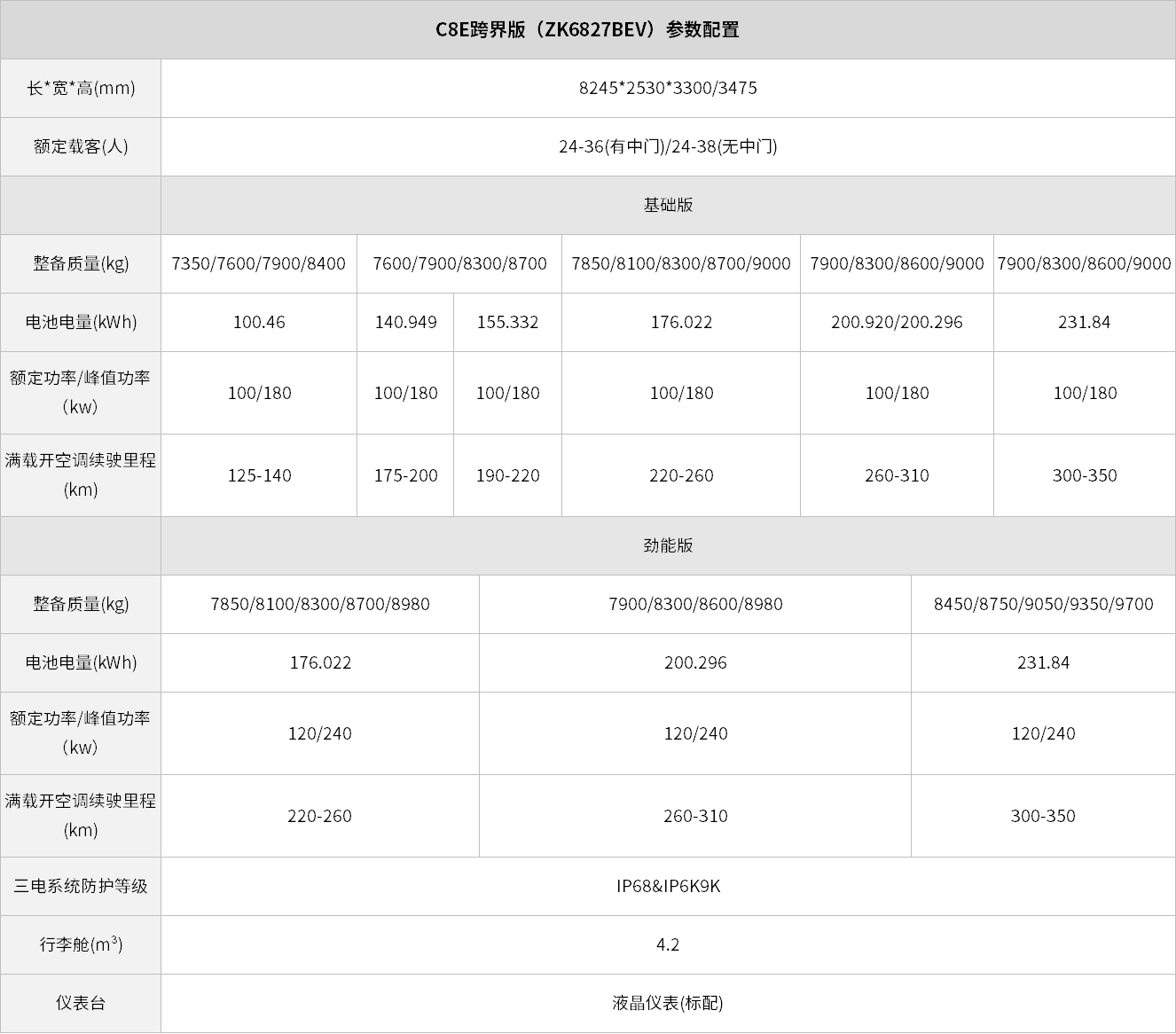
Task: Click the 三电系统防护等级 row label
Action: (x=81, y=886)
